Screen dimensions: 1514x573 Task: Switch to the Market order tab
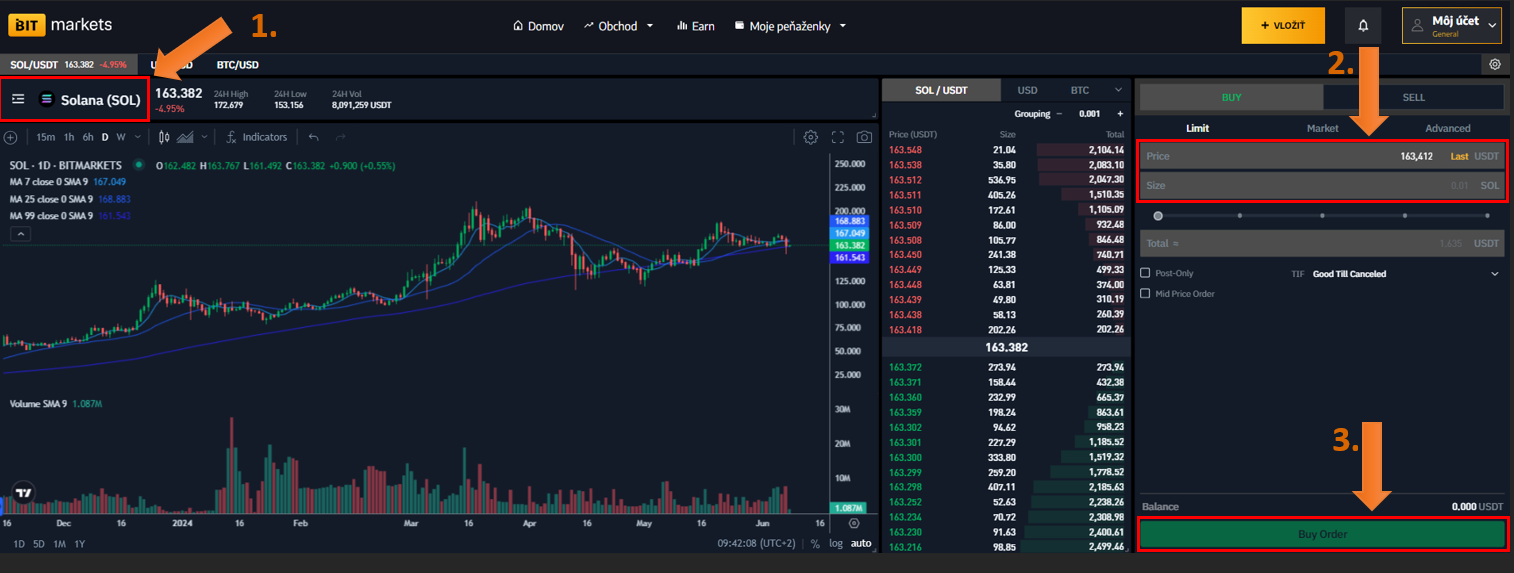[1322, 128]
